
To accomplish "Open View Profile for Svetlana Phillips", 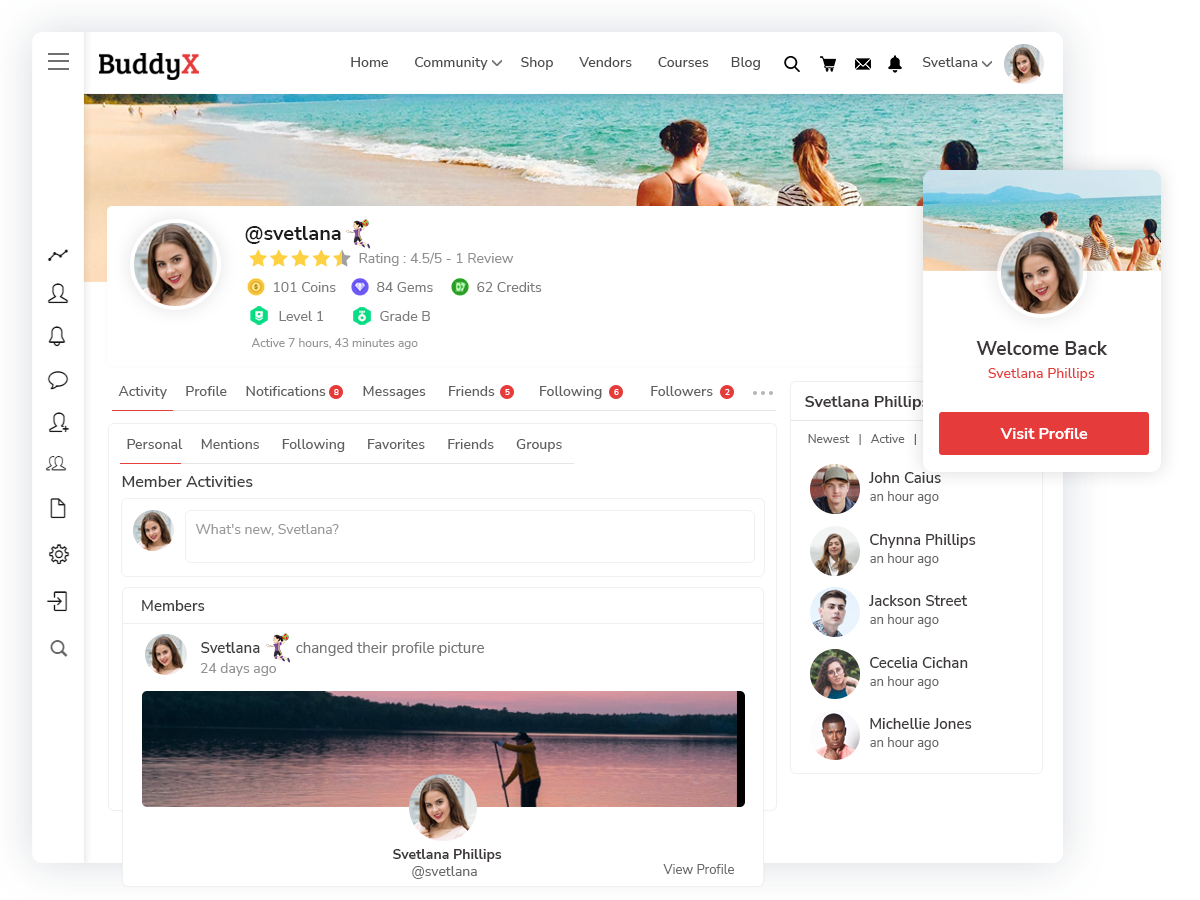I will (698, 869).
